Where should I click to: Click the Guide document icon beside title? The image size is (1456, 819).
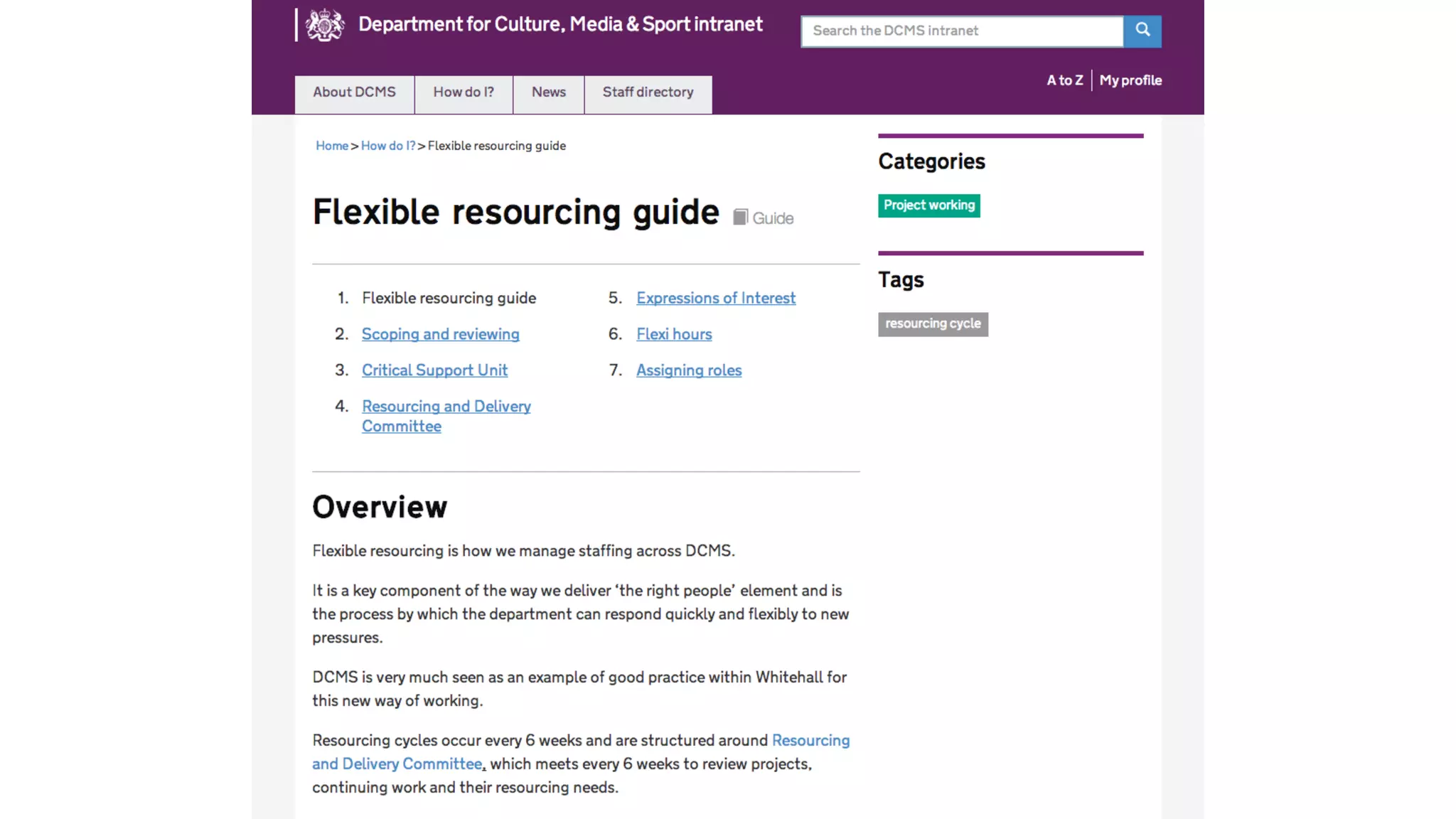pos(740,217)
